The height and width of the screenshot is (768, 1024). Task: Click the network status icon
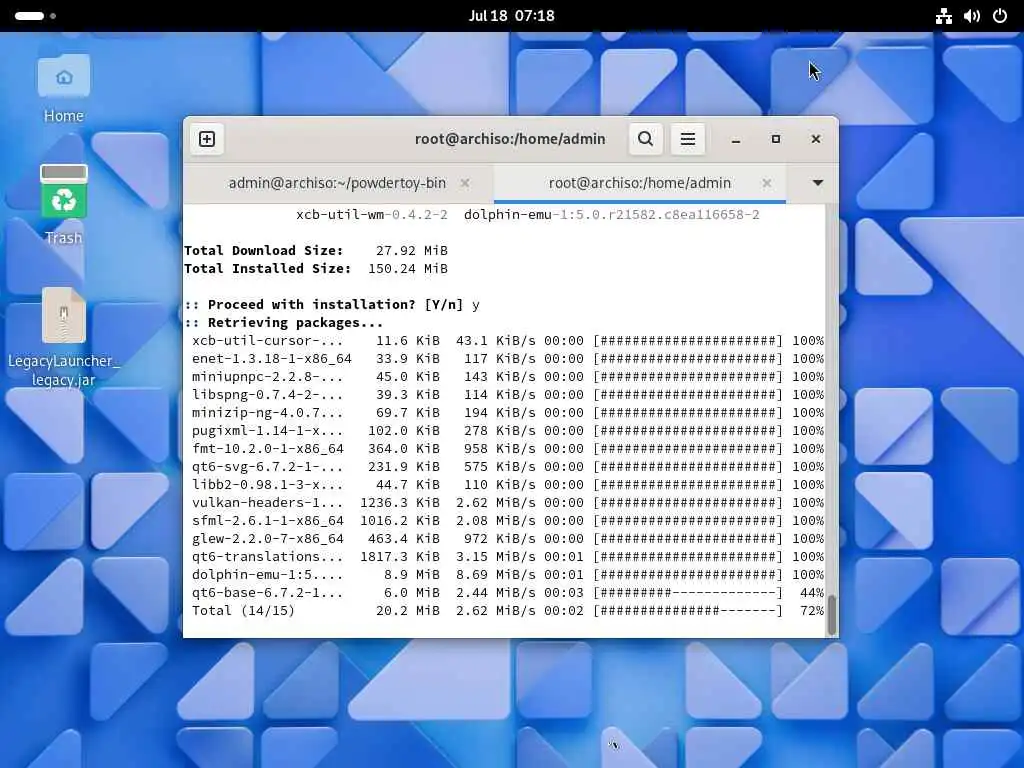click(x=943, y=16)
